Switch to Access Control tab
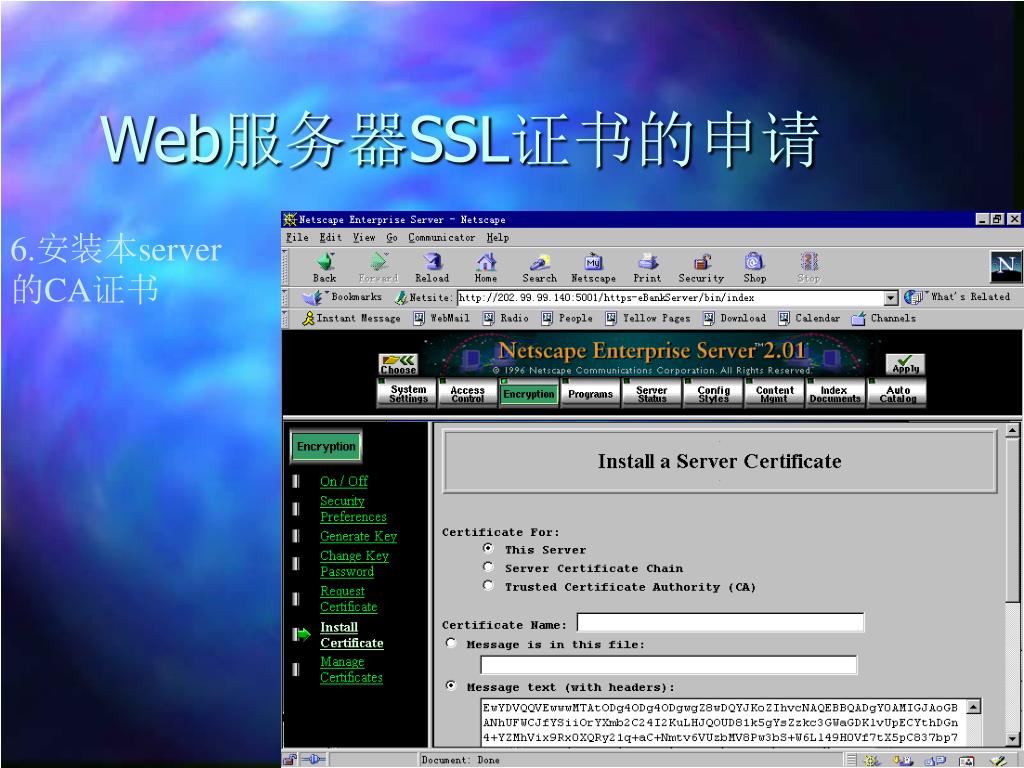This screenshot has width=1024, height=768. 468,393
